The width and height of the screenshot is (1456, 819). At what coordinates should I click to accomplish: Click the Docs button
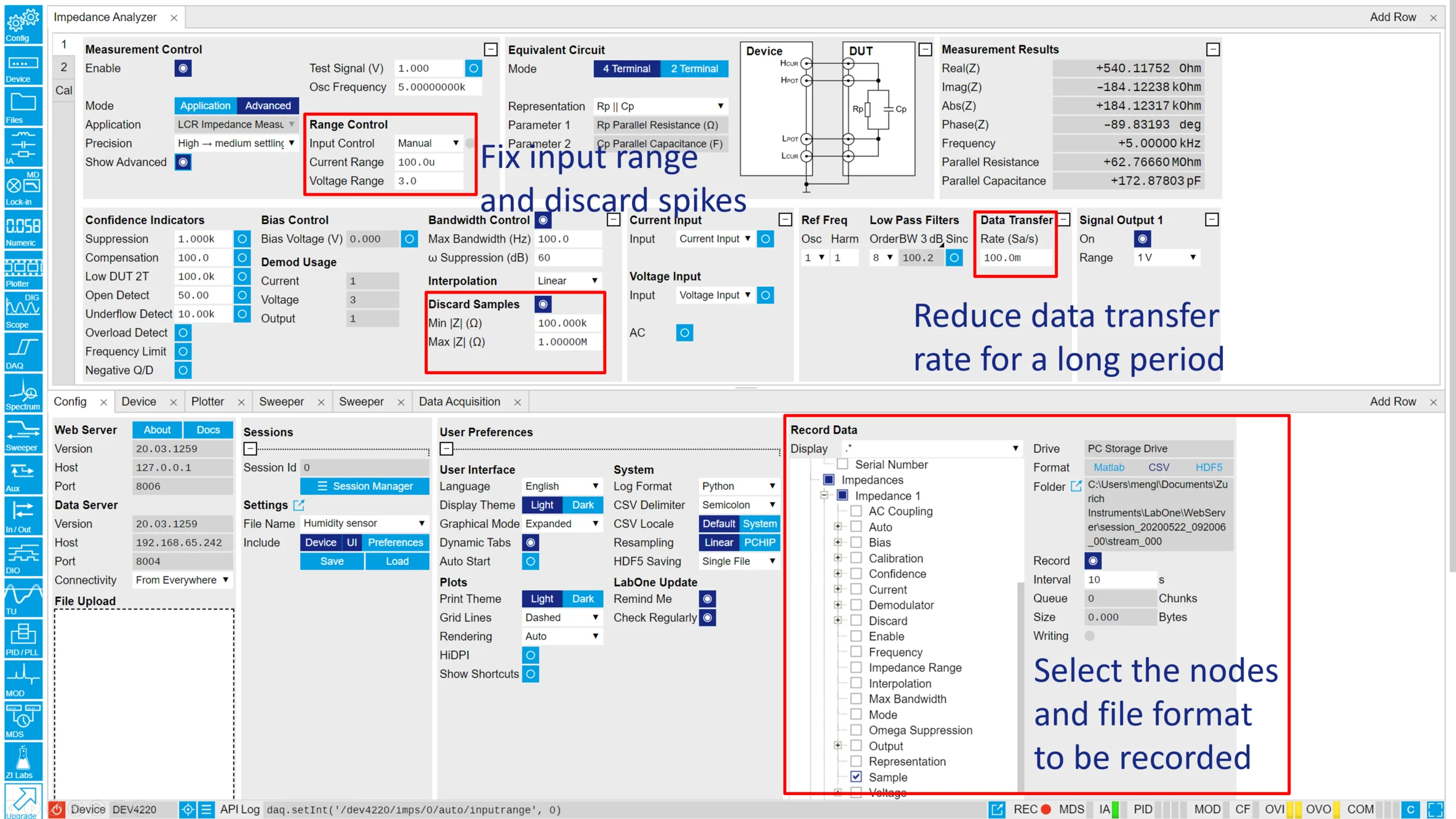[208, 430]
